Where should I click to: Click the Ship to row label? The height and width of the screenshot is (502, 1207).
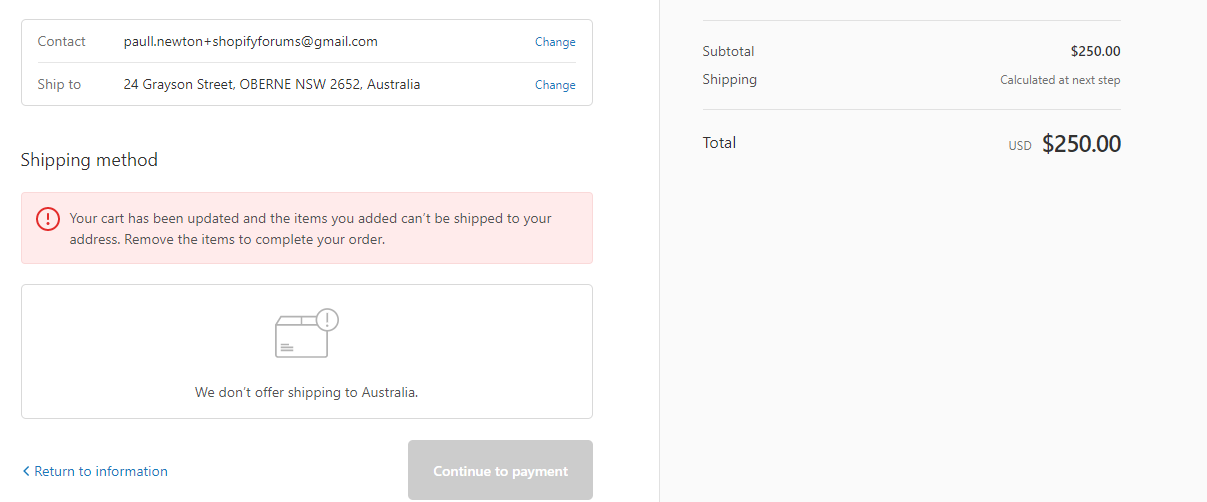coord(59,84)
